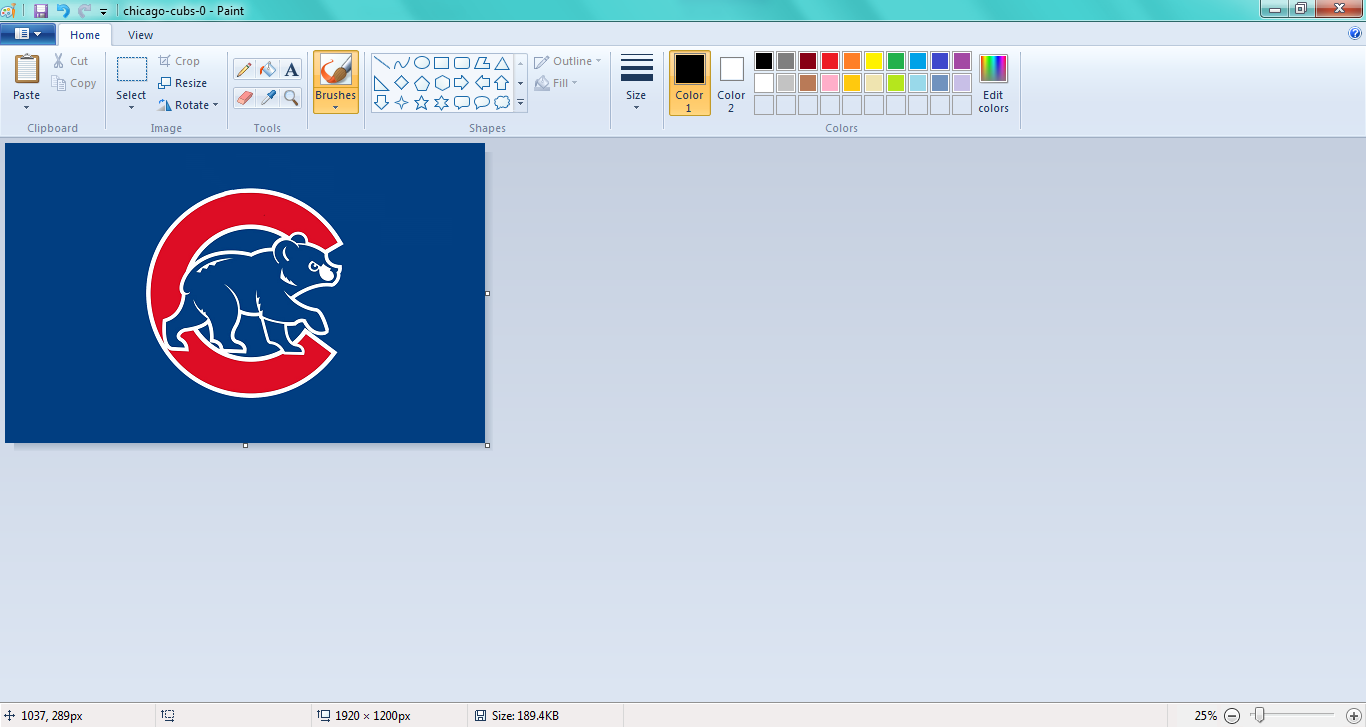This screenshot has width=1366, height=728.
Task: Choose the Down arrow shape
Action: coord(381,102)
